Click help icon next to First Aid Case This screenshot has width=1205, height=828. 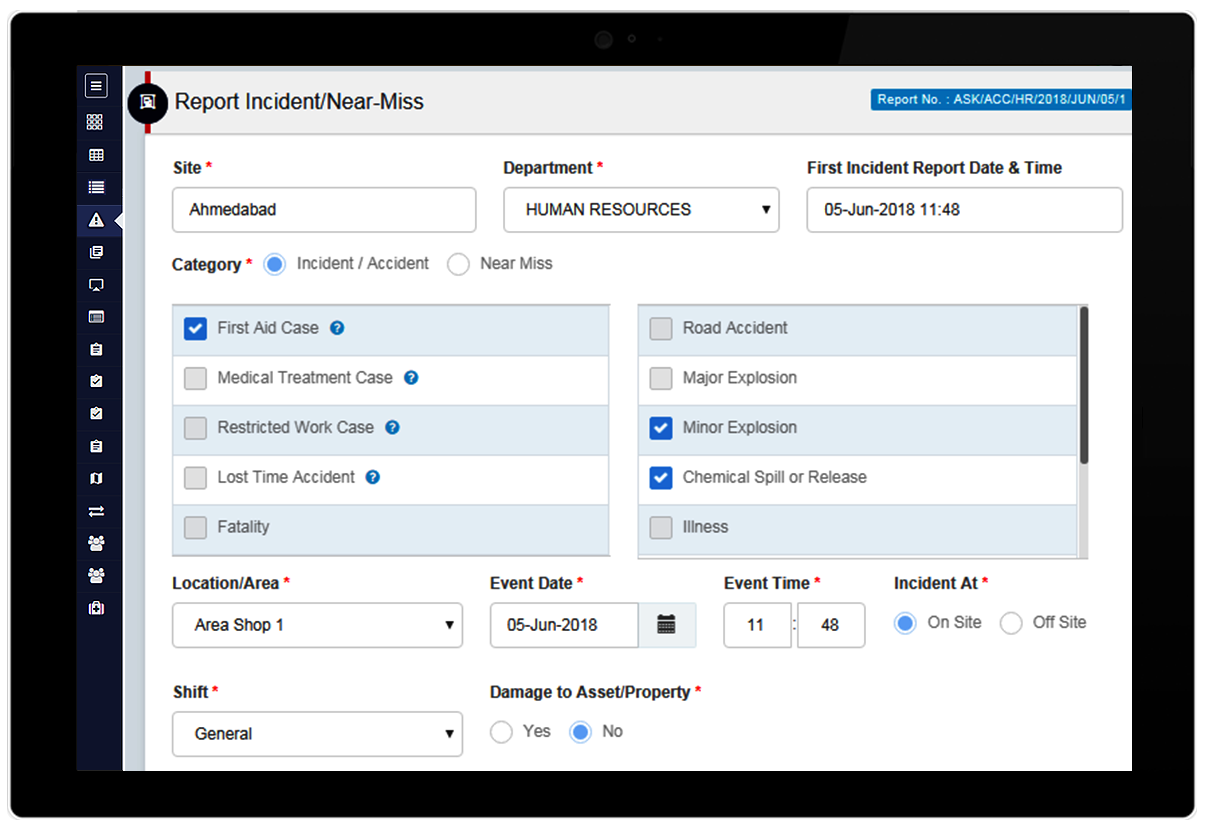click(337, 328)
